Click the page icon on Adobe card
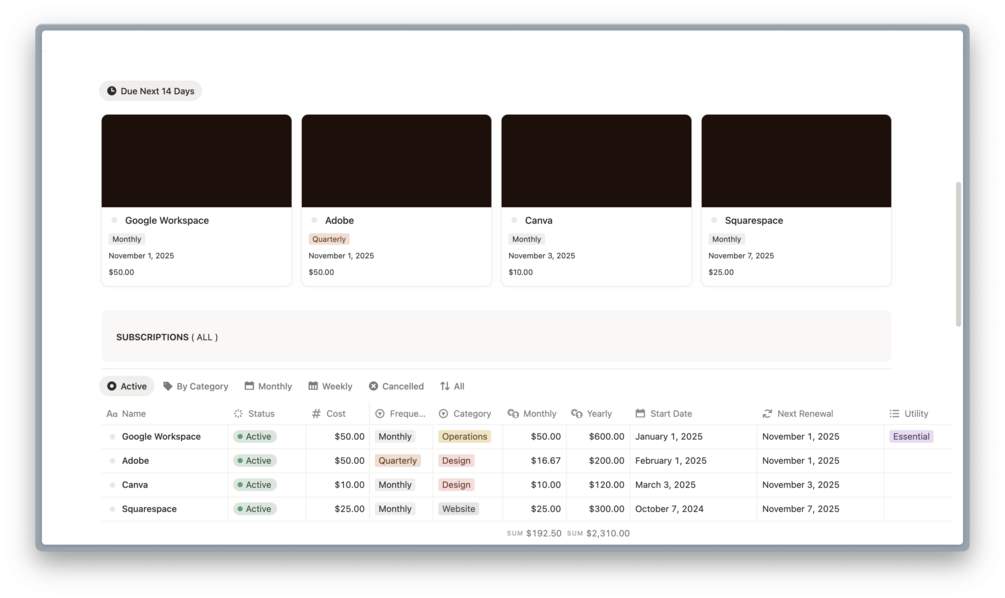This screenshot has width=1005, height=598. tap(314, 220)
